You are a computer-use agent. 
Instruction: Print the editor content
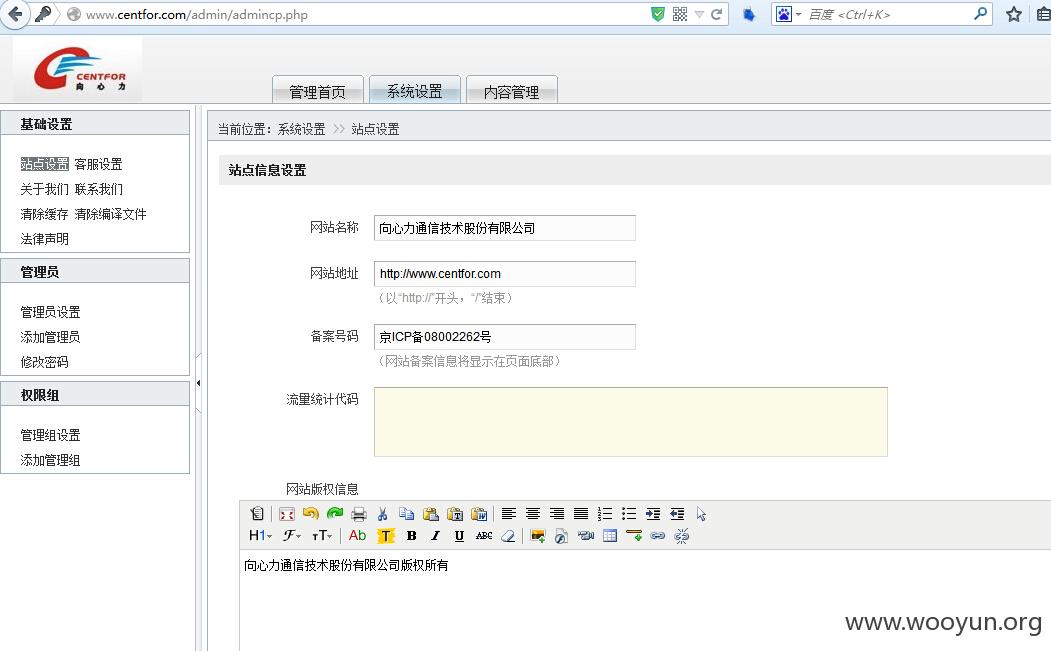pos(359,514)
